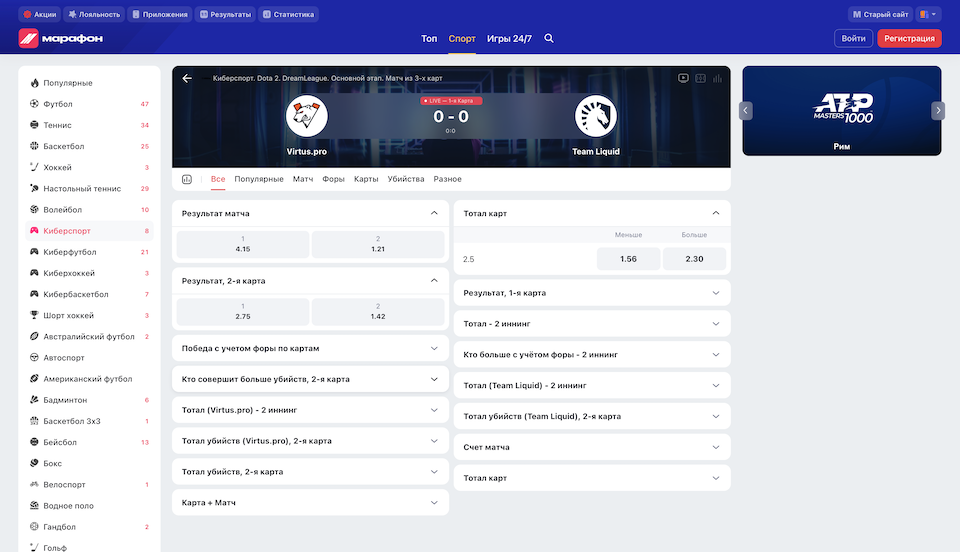The width and height of the screenshot is (960, 552).
Task: Show previous banner with left arrow
Action: coord(745,111)
